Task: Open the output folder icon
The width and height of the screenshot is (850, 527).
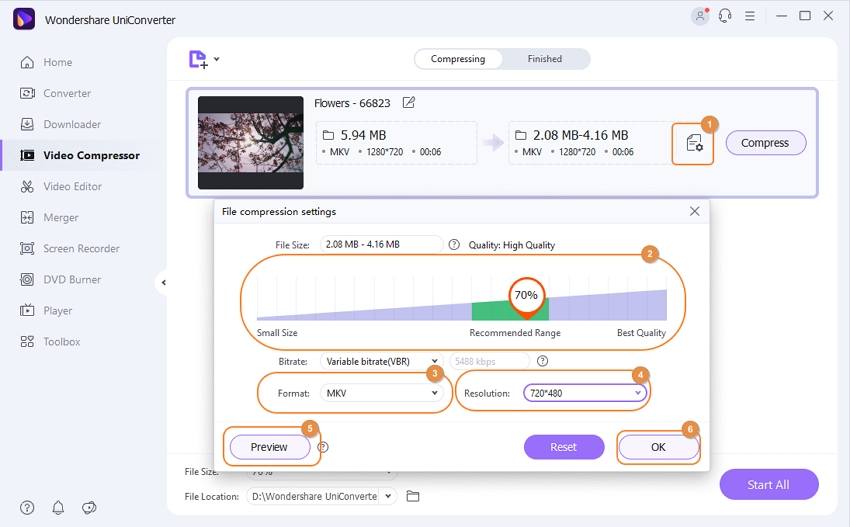Action: click(x=413, y=496)
